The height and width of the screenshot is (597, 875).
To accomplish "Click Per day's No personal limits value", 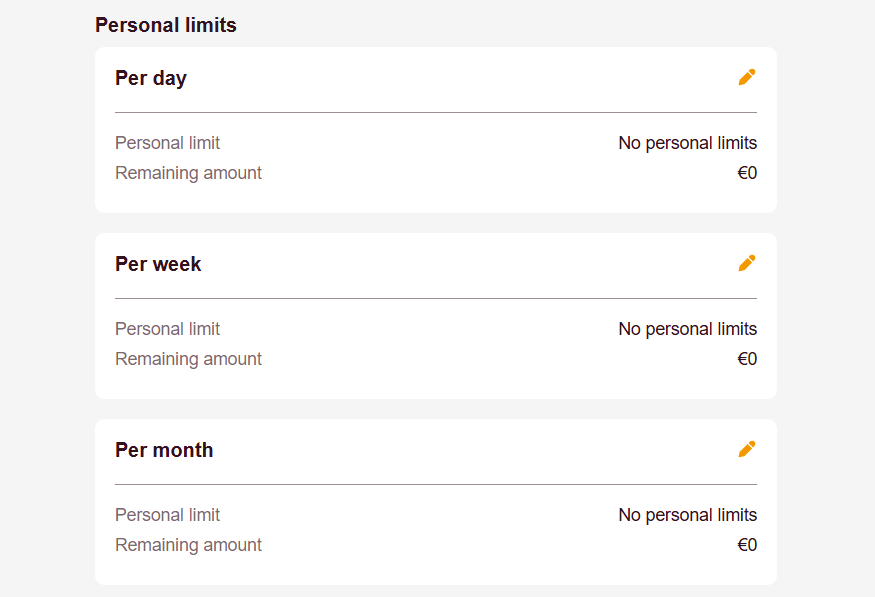I will click(688, 143).
